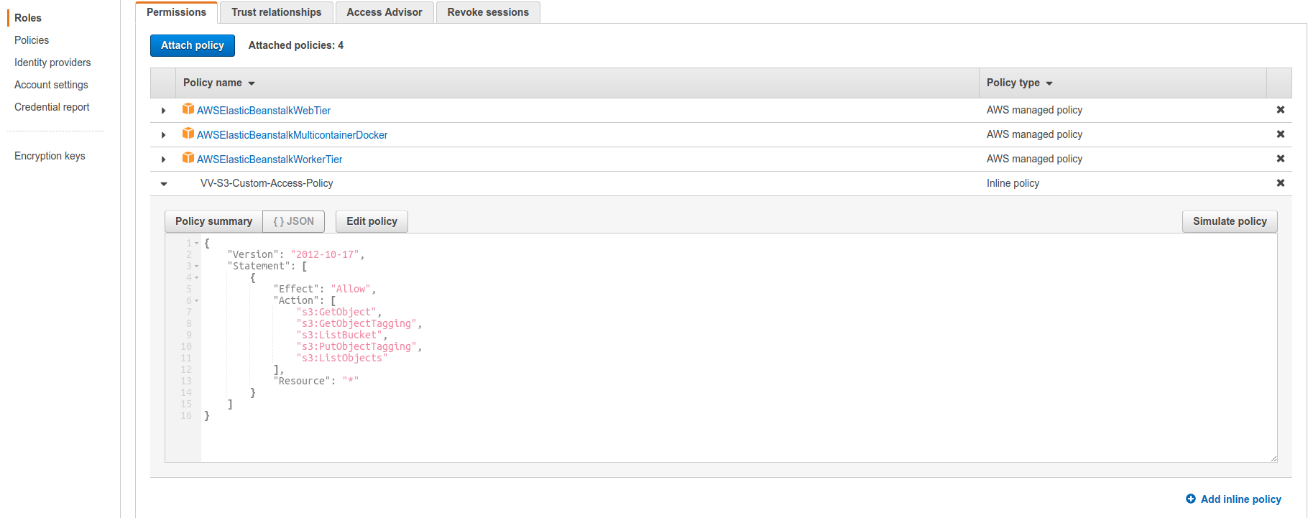Click AWS managed policy cell for WorkerTier row
The image size is (1308, 518).
1034,159
